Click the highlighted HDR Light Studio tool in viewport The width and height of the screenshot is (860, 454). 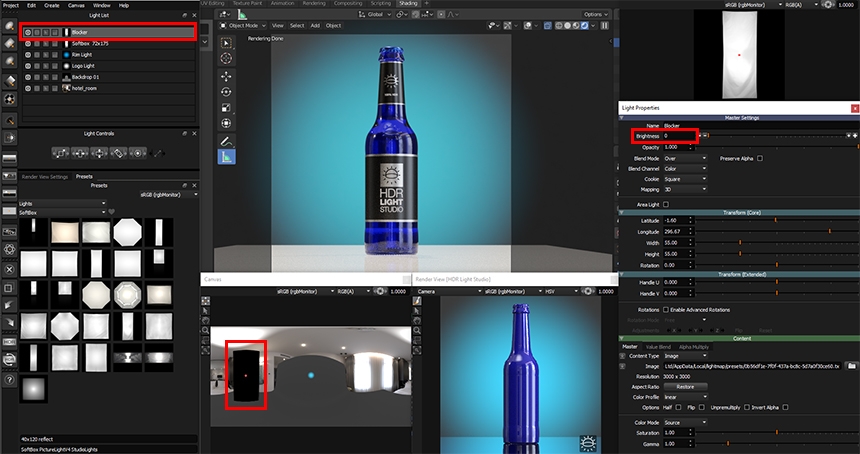click(x=226, y=157)
